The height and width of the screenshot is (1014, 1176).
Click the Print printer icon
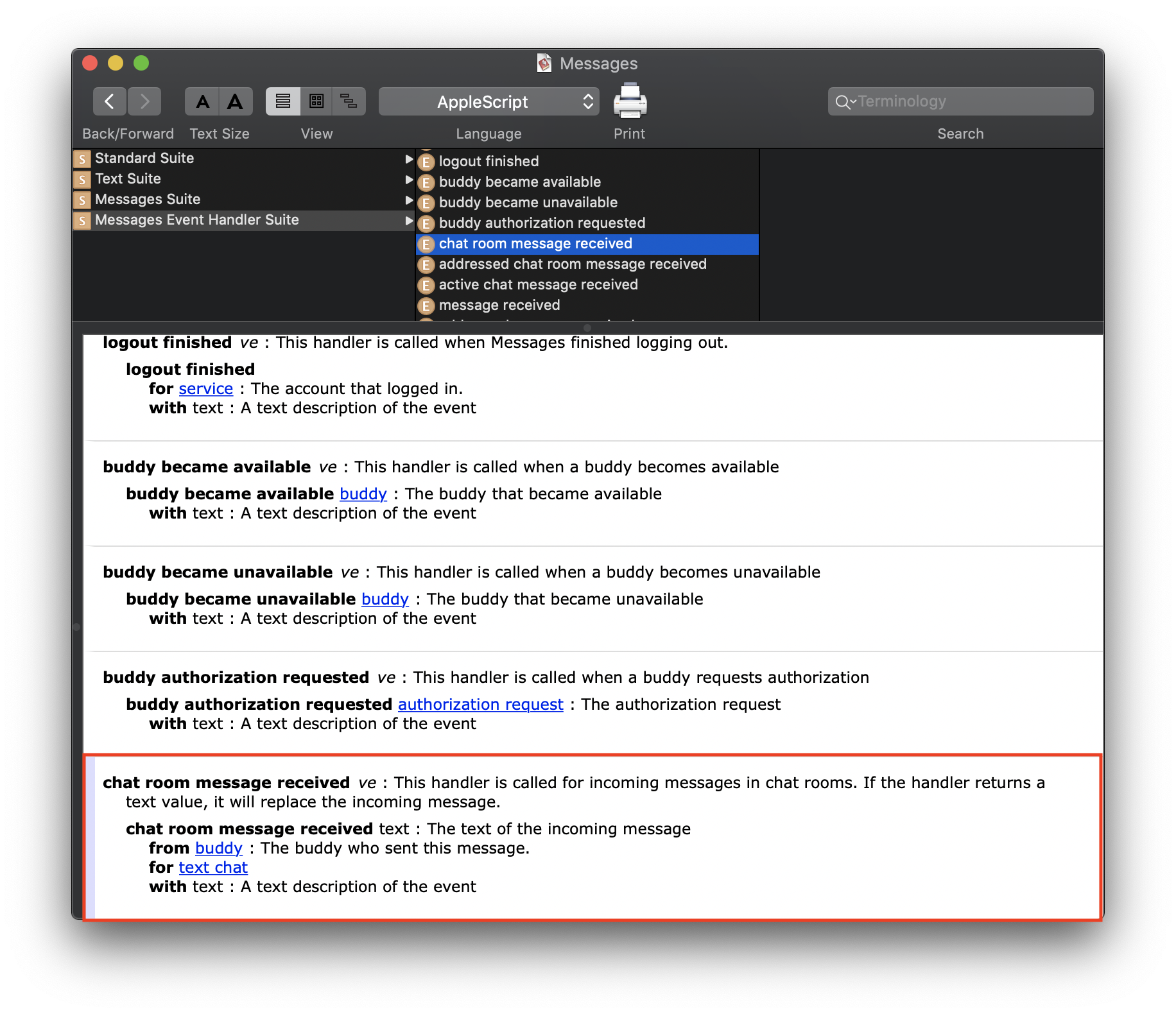(630, 101)
